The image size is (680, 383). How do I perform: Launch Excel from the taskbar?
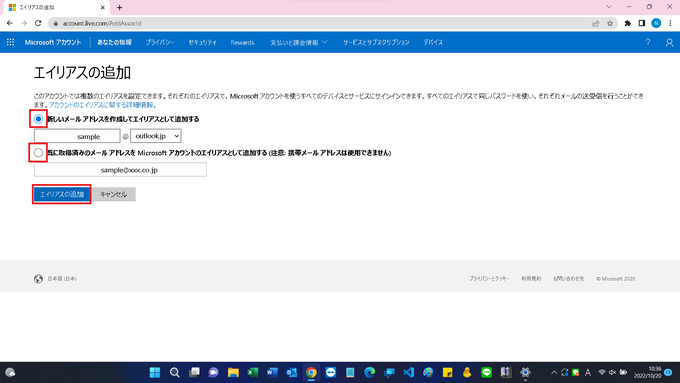253,372
